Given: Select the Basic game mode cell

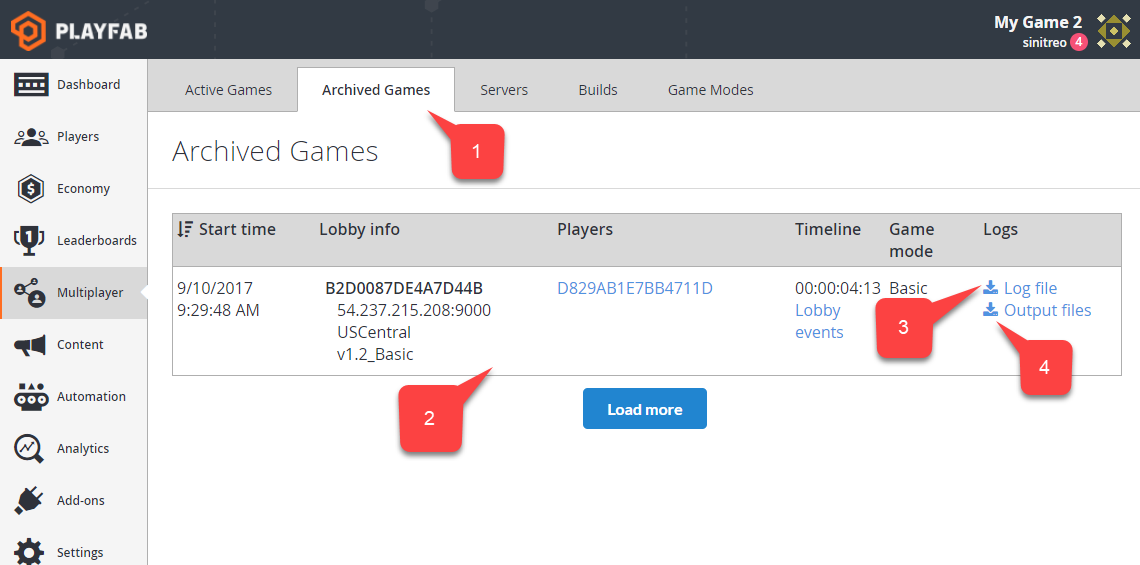Looking at the screenshot, I should pos(908,289).
